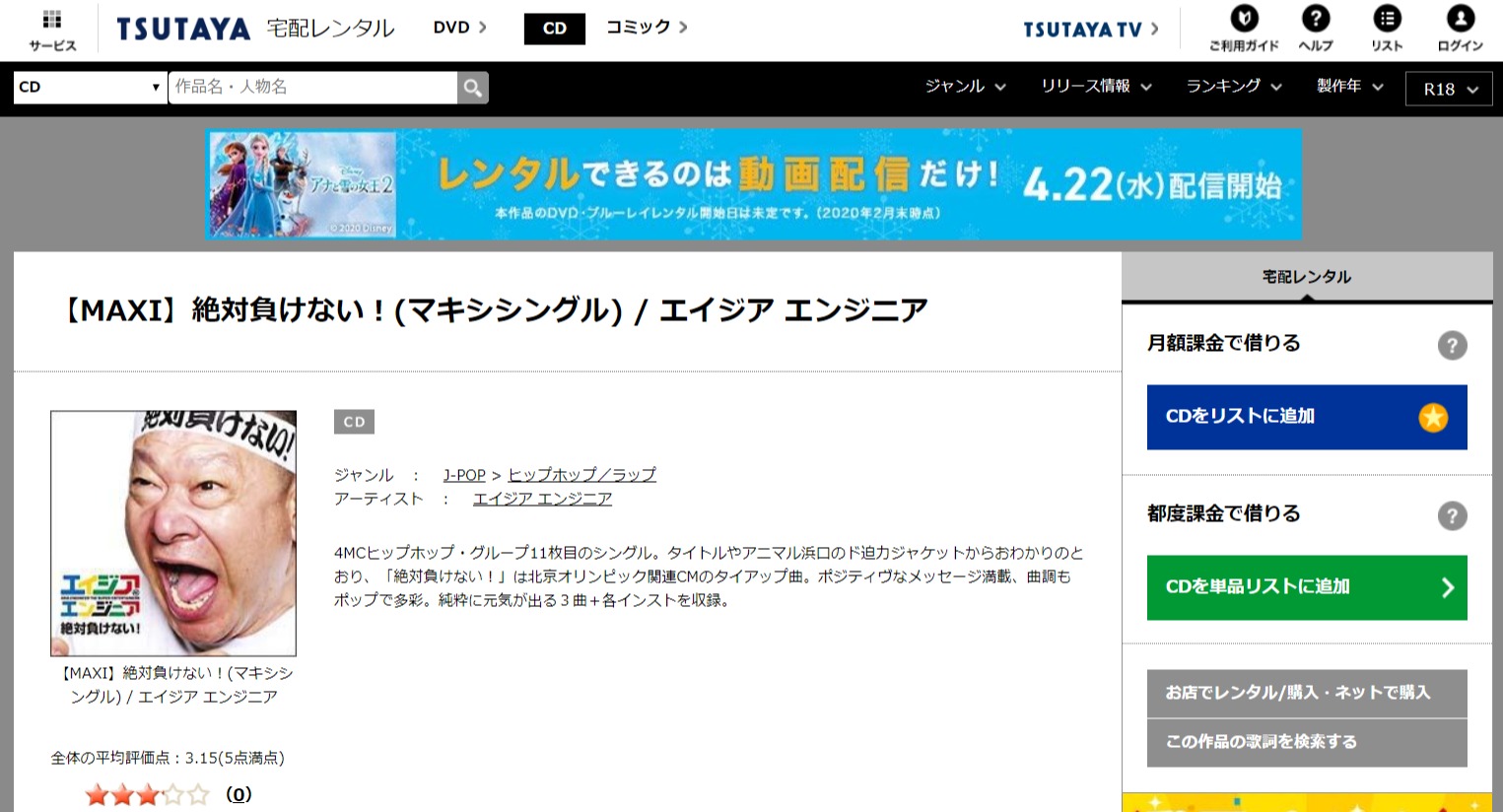Switch to the コミック tab
This screenshot has width=1503, height=812.
(x=647, y=28)
